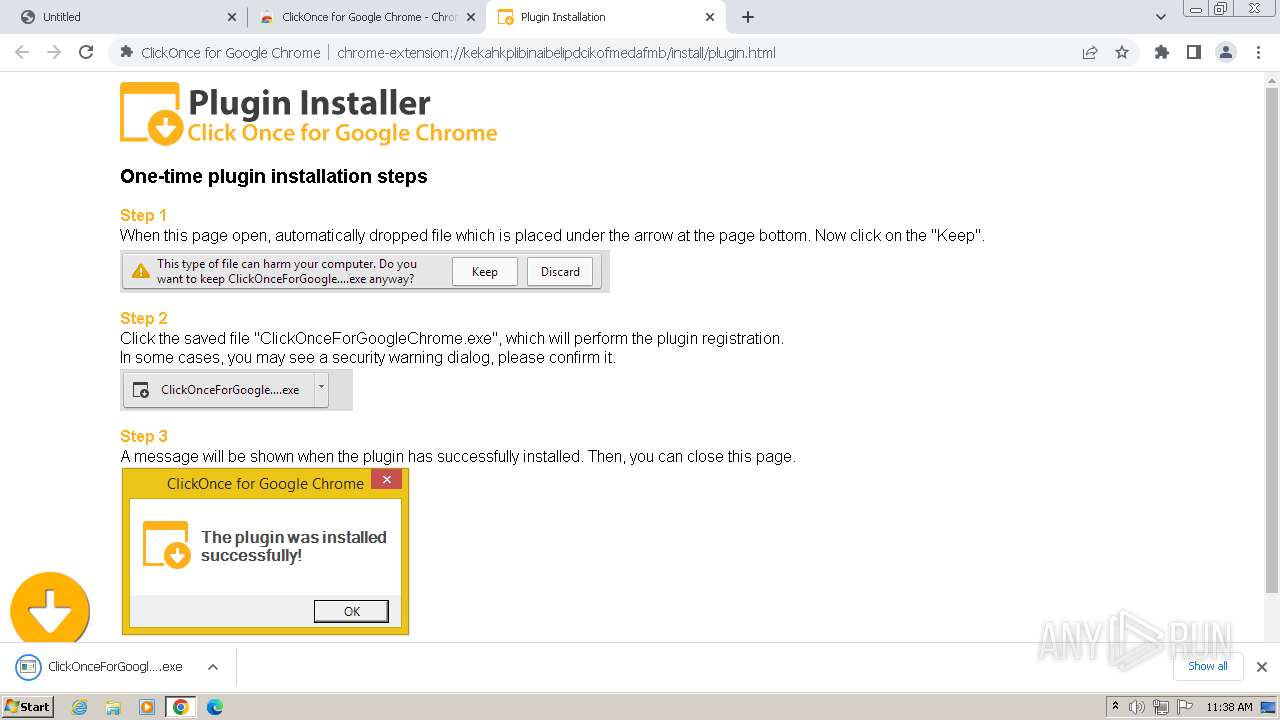Screen dimensions: 1280x720
Task: Click the Step 1 heading
Action: click(143, 215)
